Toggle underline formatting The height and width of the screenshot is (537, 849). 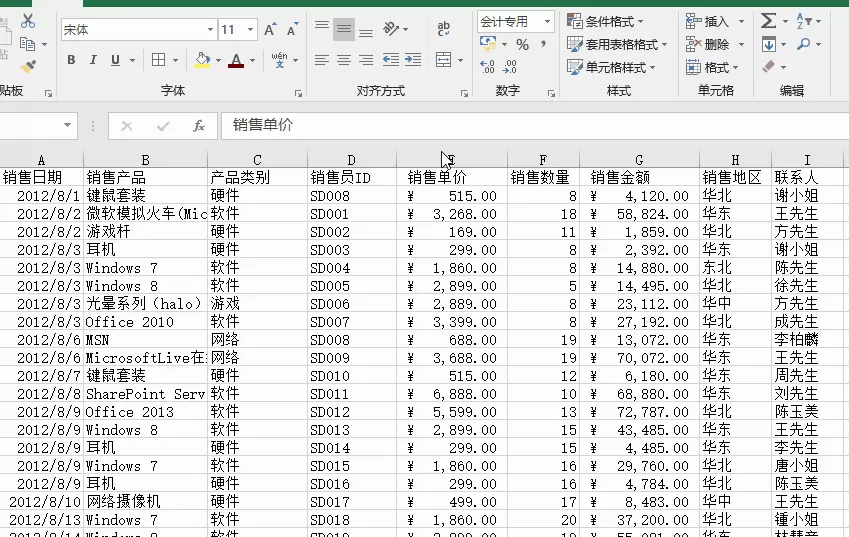point(115,60)
